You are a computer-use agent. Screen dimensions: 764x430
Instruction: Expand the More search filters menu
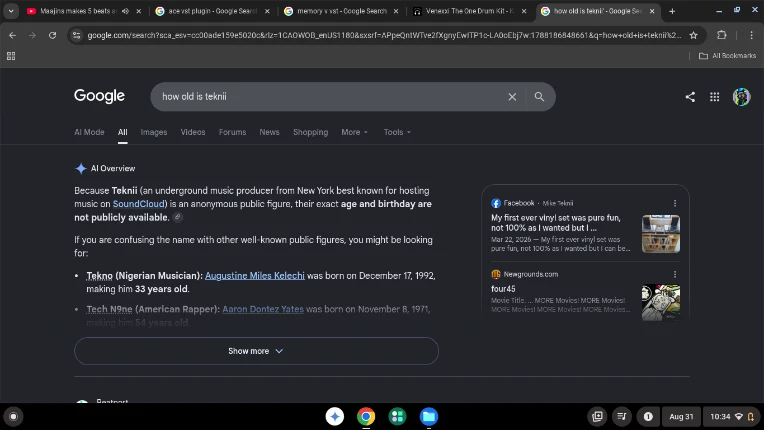[x=354, y=132]
